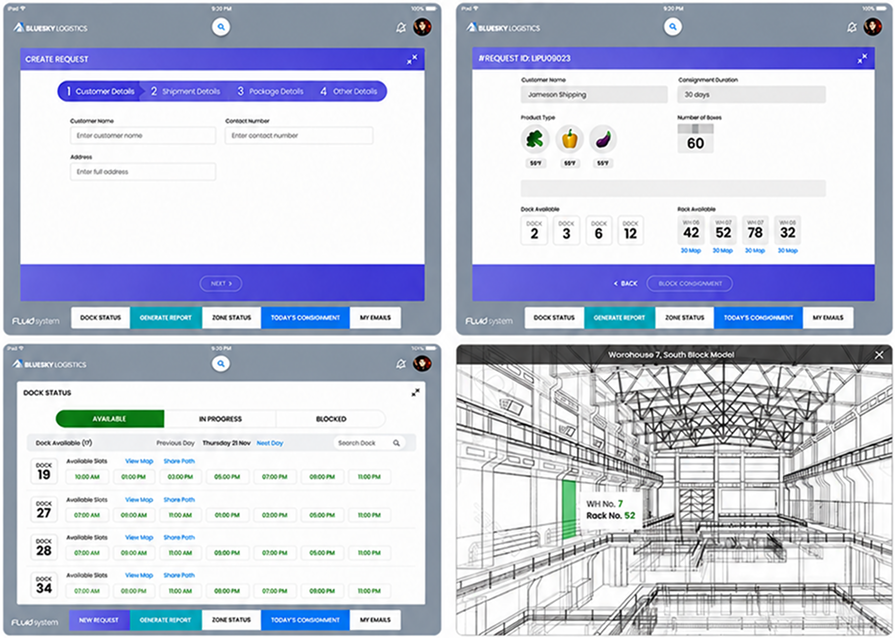895x638 pixels.
Task: Go to Next Day in Dock Status
Action: tap(269, 443)
